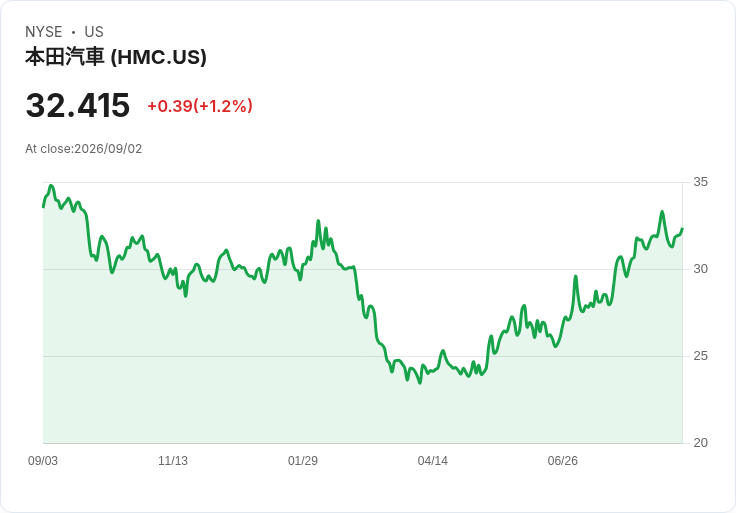The image size is (736, 513).
Task: Select the 09/03 date axis label
Action: point(43,461)
